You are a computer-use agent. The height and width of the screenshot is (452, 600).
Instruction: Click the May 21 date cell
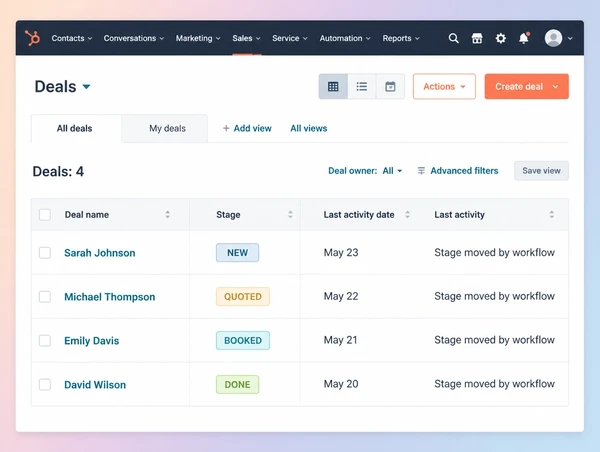point(341,340)
